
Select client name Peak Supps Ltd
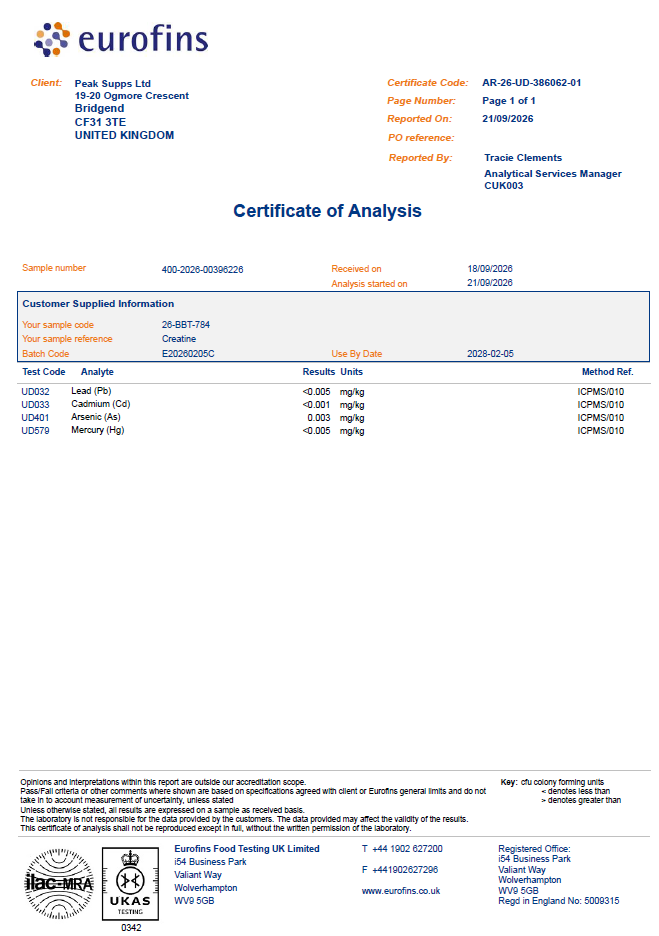pos(112,84)
